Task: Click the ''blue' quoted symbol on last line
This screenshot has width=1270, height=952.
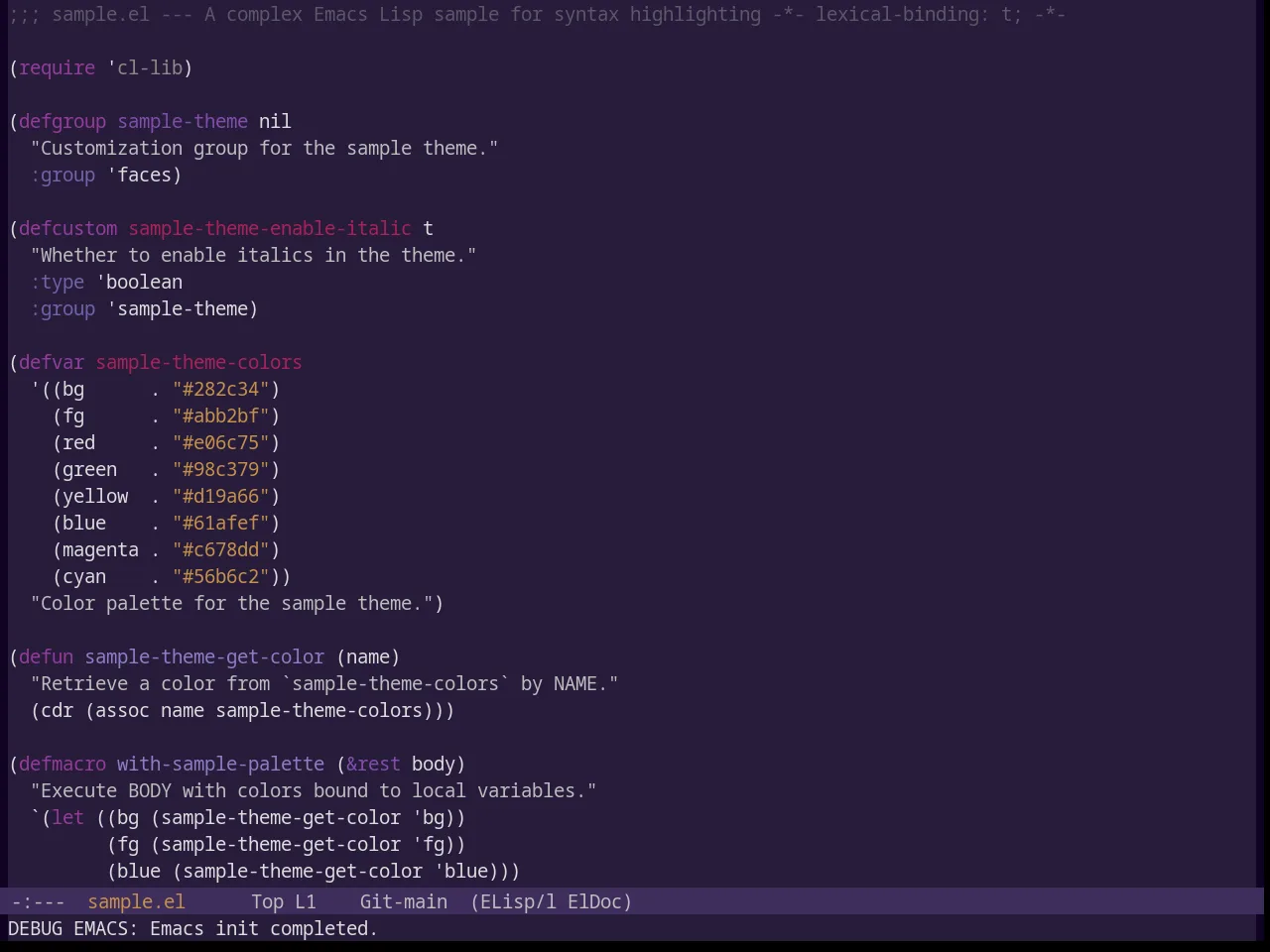Action: 460,871
